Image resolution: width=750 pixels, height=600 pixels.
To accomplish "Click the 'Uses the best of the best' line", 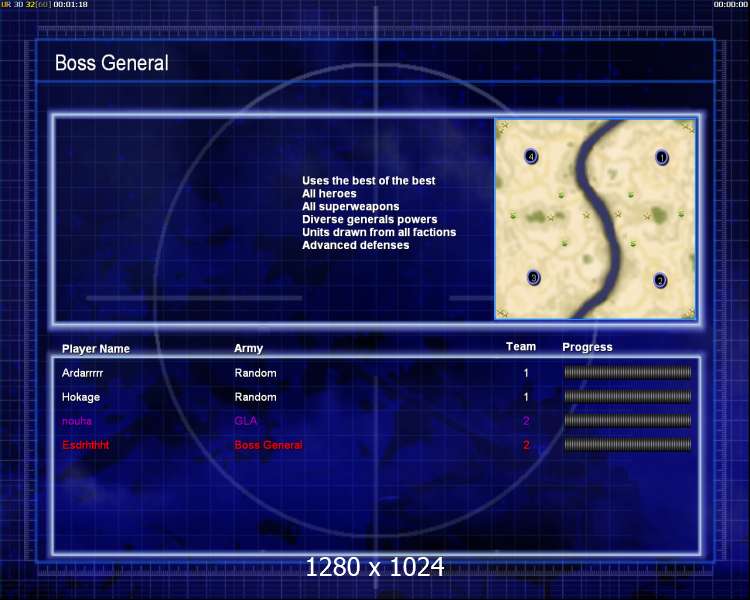I will pos(369,181).
